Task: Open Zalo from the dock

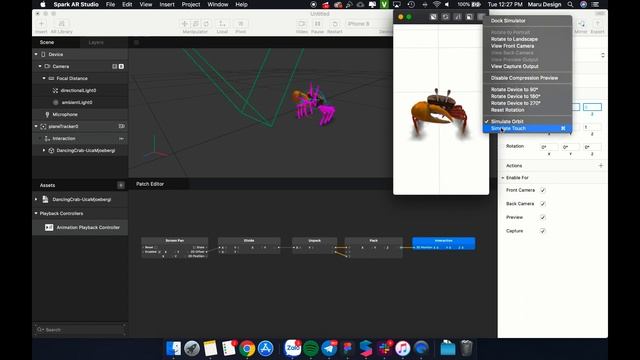Action: click(x=292, y=349)
